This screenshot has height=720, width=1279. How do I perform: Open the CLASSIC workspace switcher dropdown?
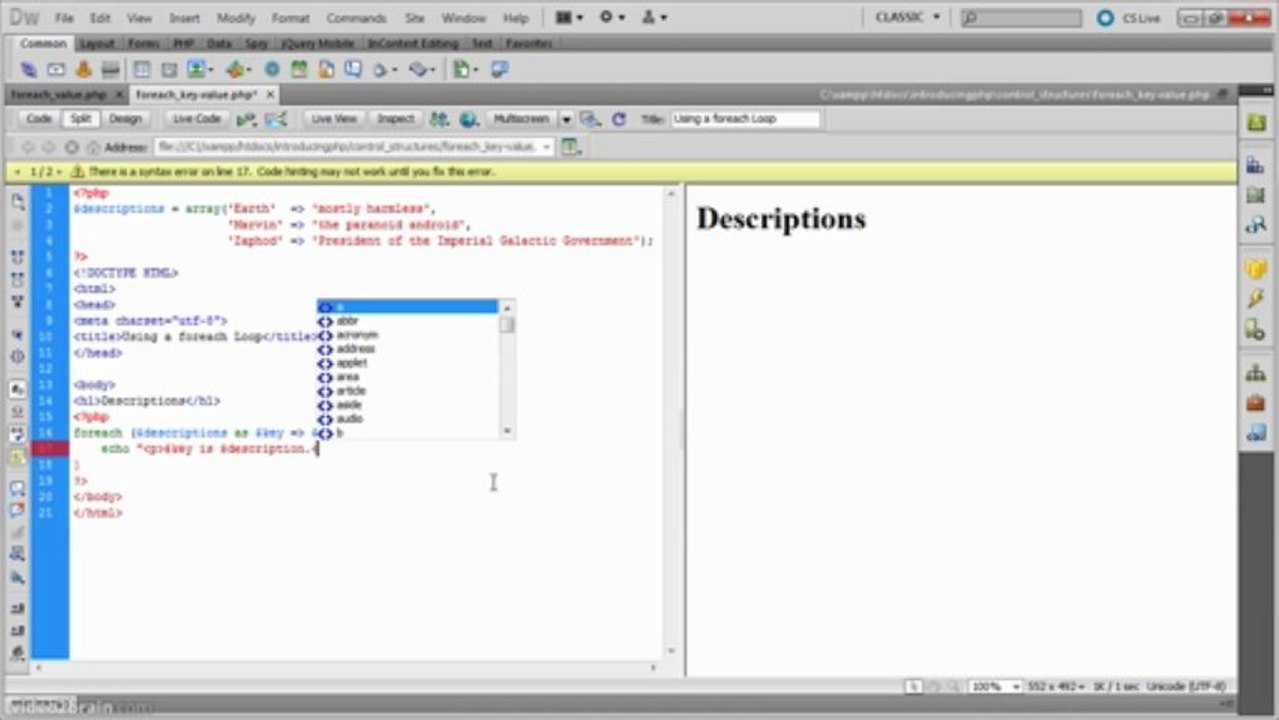[x=907, y=18]
